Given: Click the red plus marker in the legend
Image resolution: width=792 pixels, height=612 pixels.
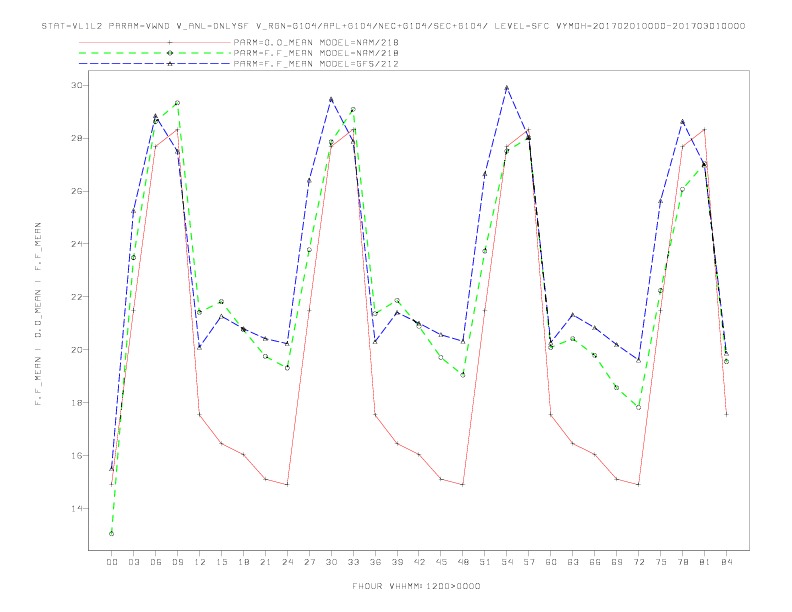Looking at the screenshot, I should [170, 42].
